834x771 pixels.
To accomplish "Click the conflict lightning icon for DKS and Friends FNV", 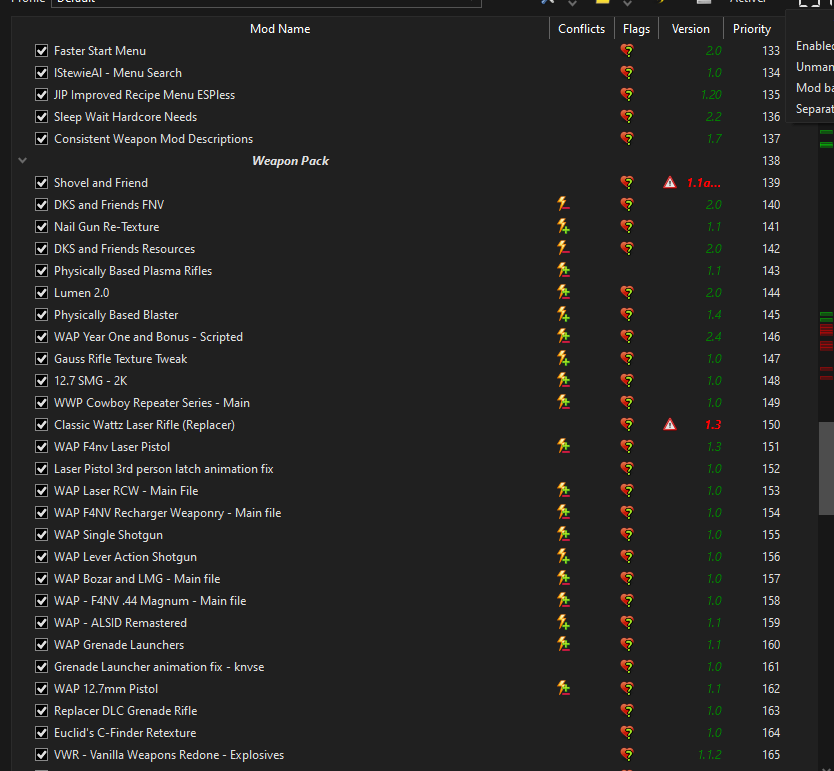I will click(563, 205).
